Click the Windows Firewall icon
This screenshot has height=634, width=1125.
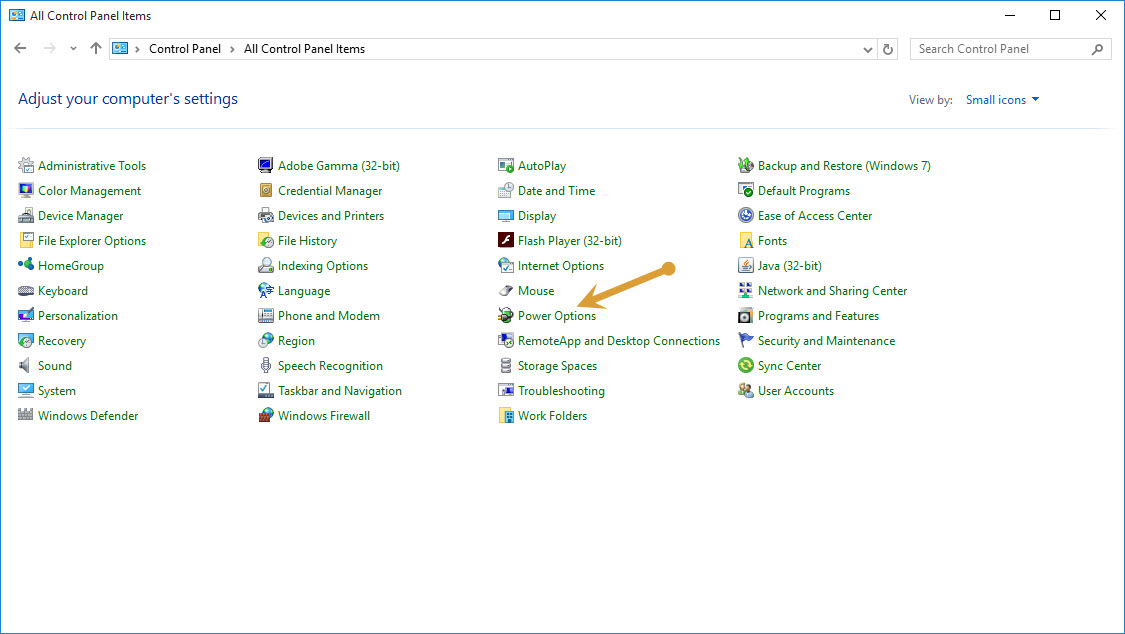(265, 415)
